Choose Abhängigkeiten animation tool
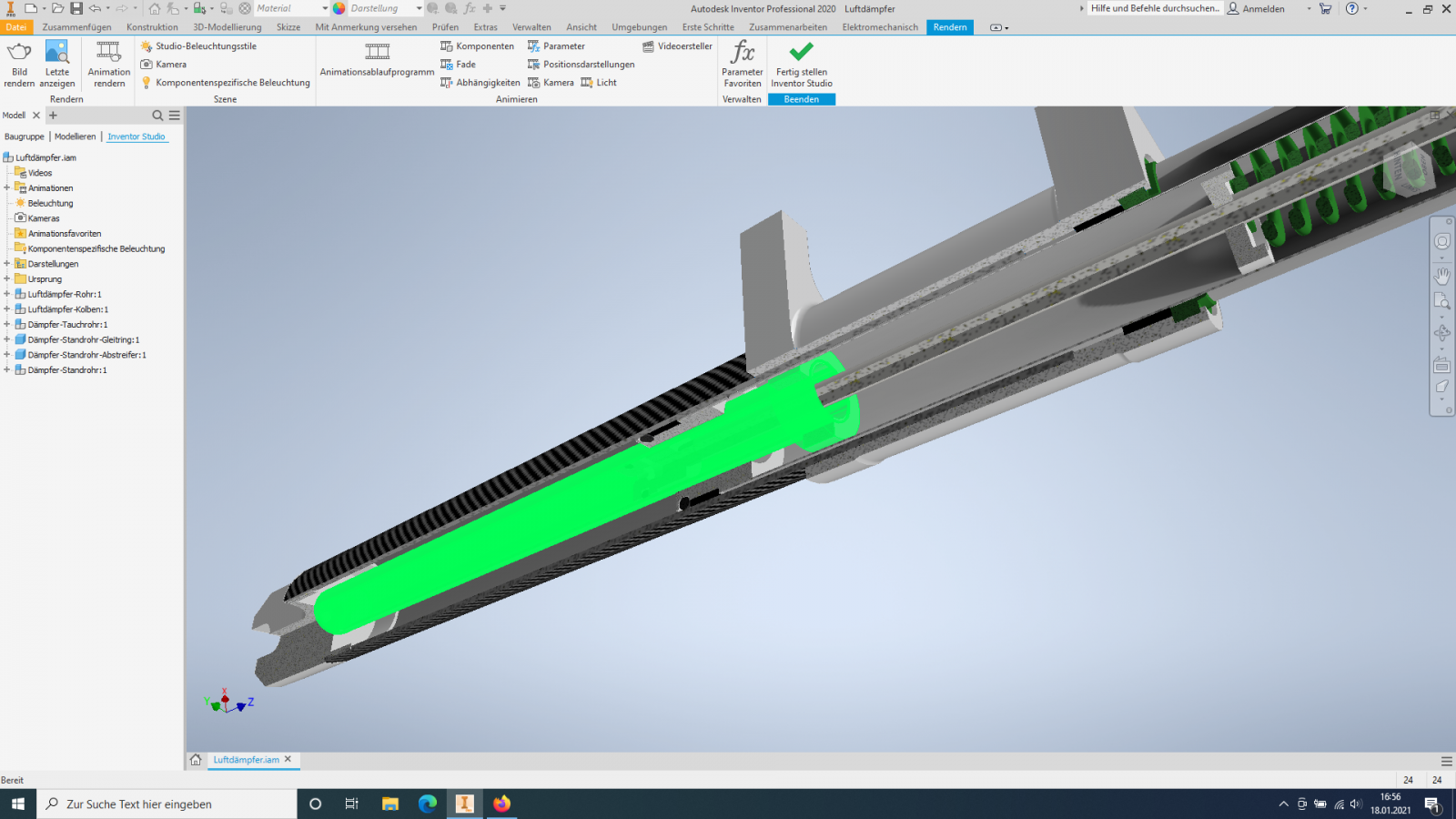Image resolution: width=1456 pixels, height=819 pixels. tap(480, 83)
